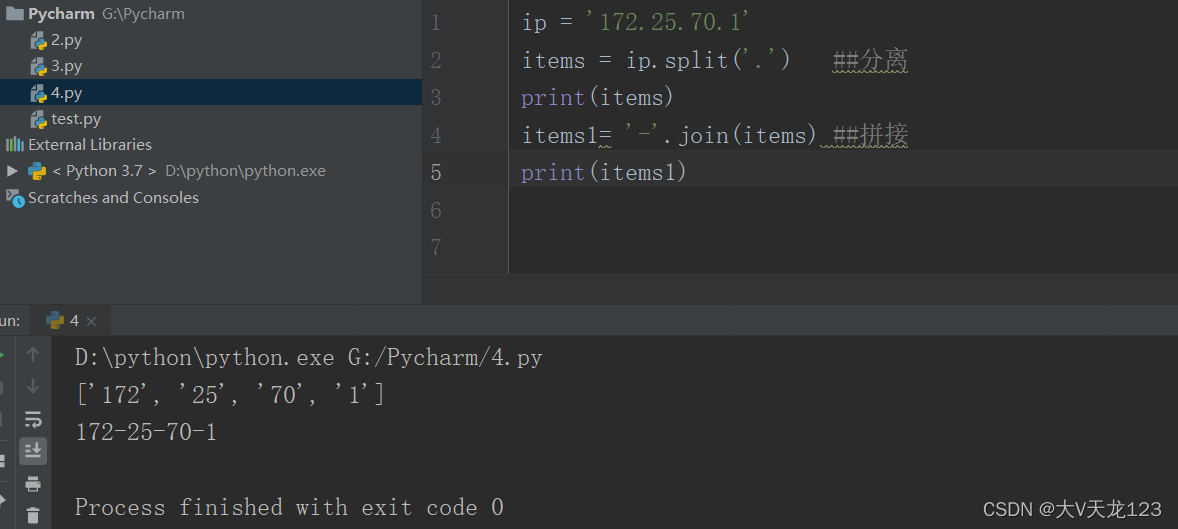Select External Libraries node
The image size is (1178, 529).
[89, 144]
